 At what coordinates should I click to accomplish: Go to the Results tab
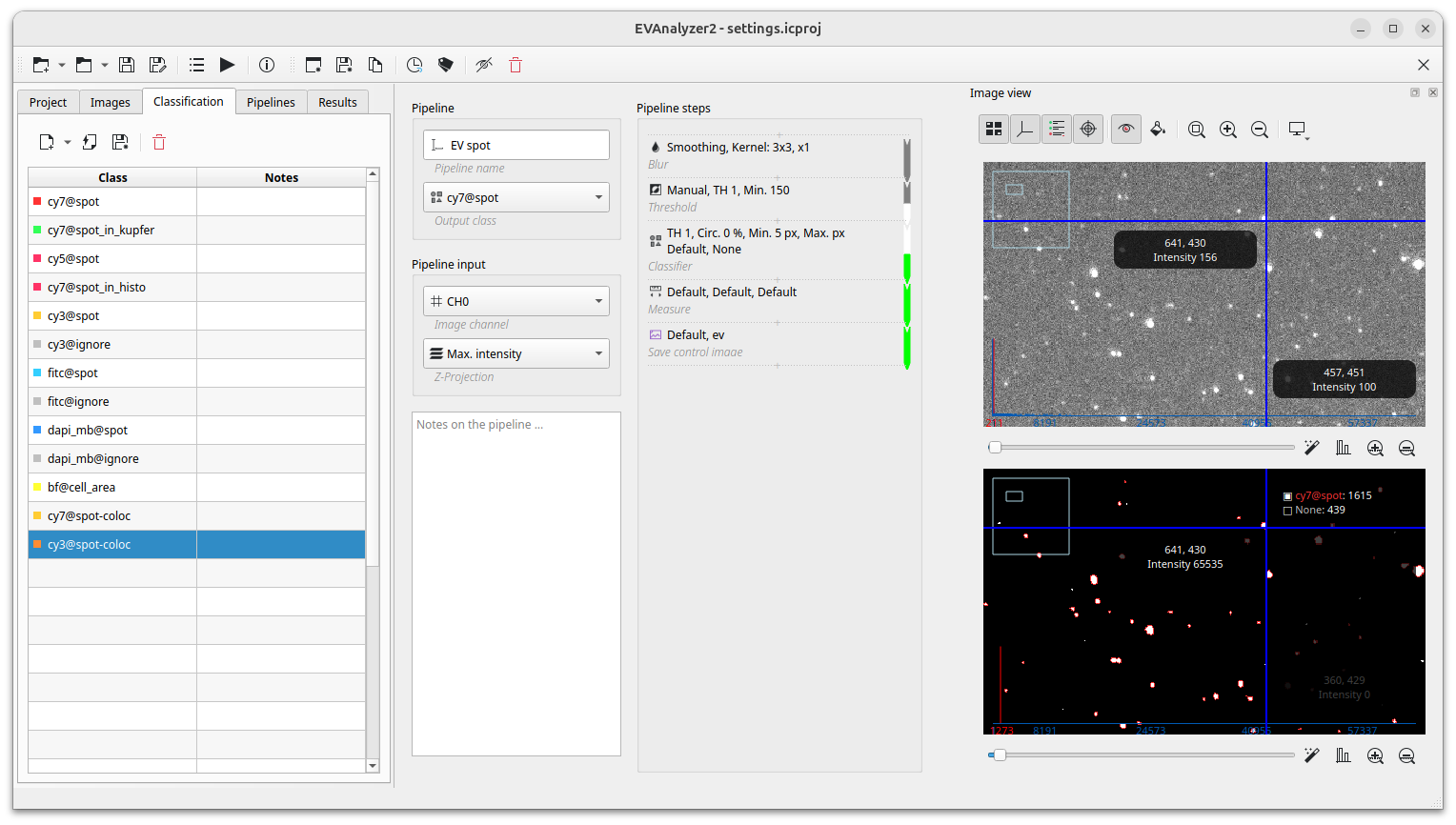[x=337, y=102]
